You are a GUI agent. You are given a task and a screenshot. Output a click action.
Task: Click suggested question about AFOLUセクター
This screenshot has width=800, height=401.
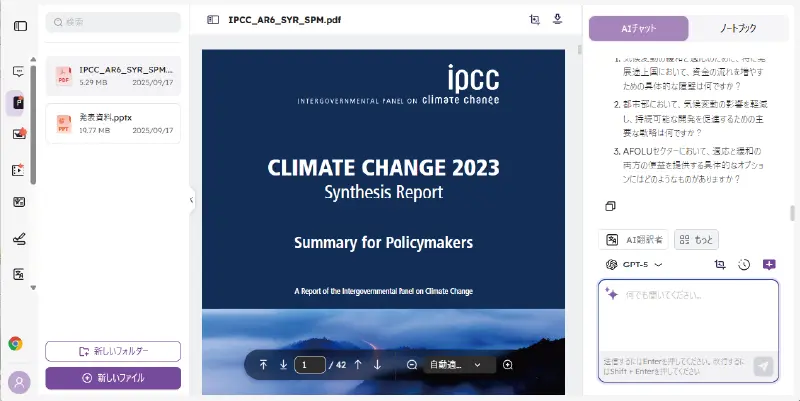(693, 165)
